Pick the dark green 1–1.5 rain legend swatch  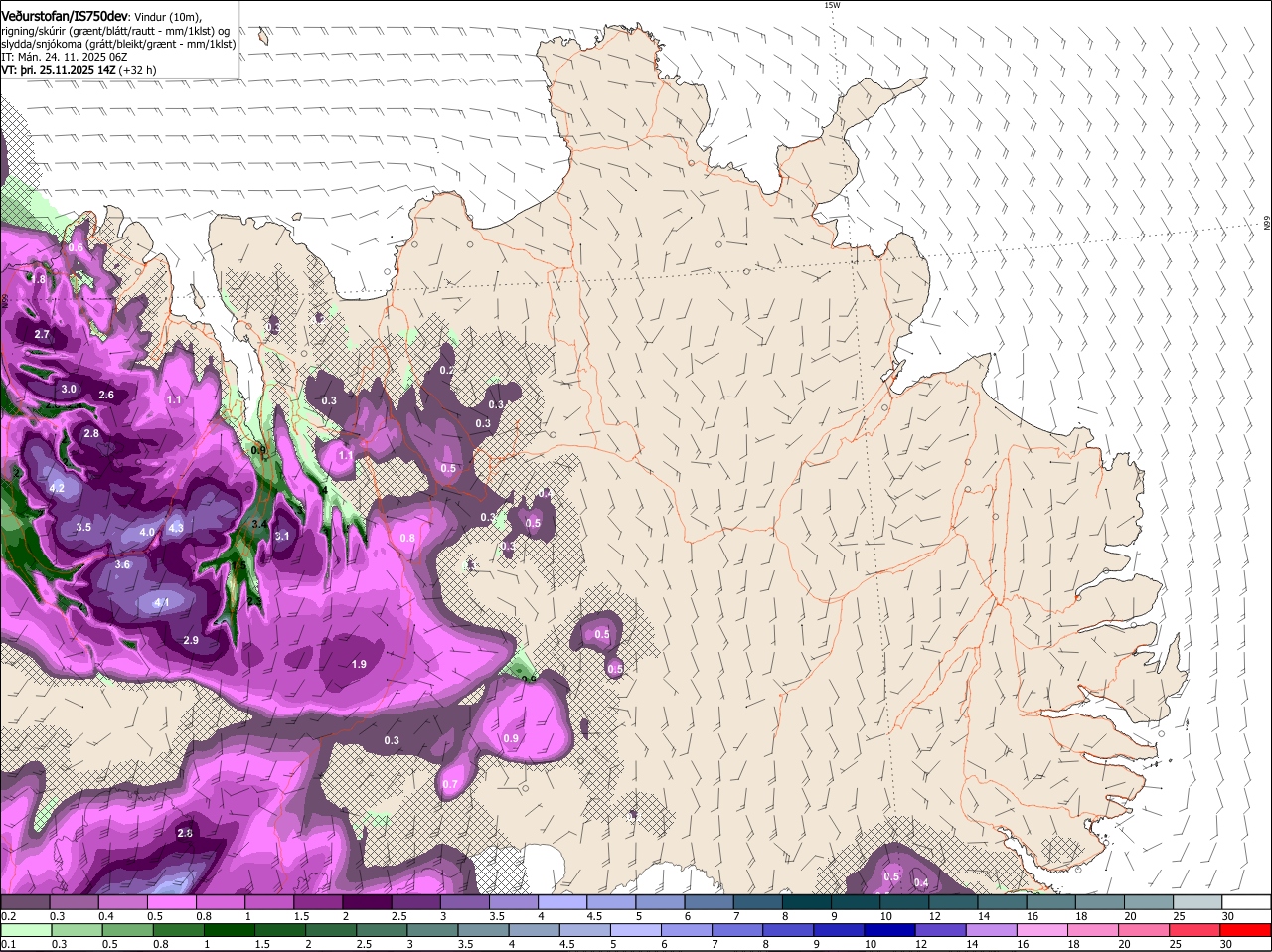pos(230,930)
